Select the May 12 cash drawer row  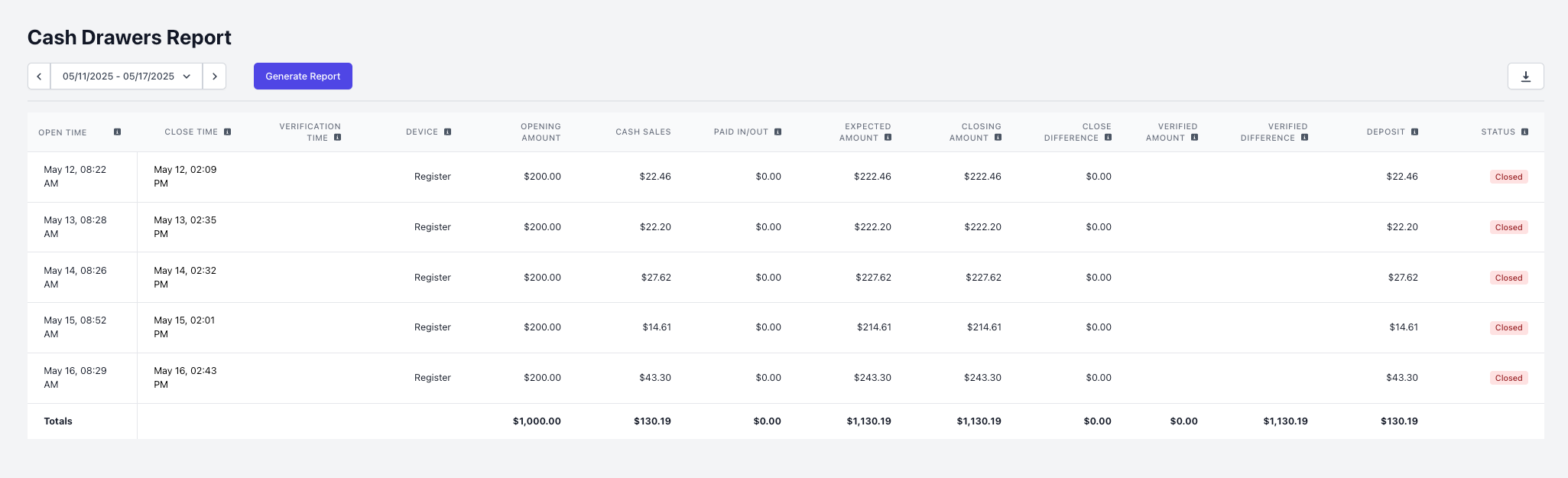[x=786, y=177]
